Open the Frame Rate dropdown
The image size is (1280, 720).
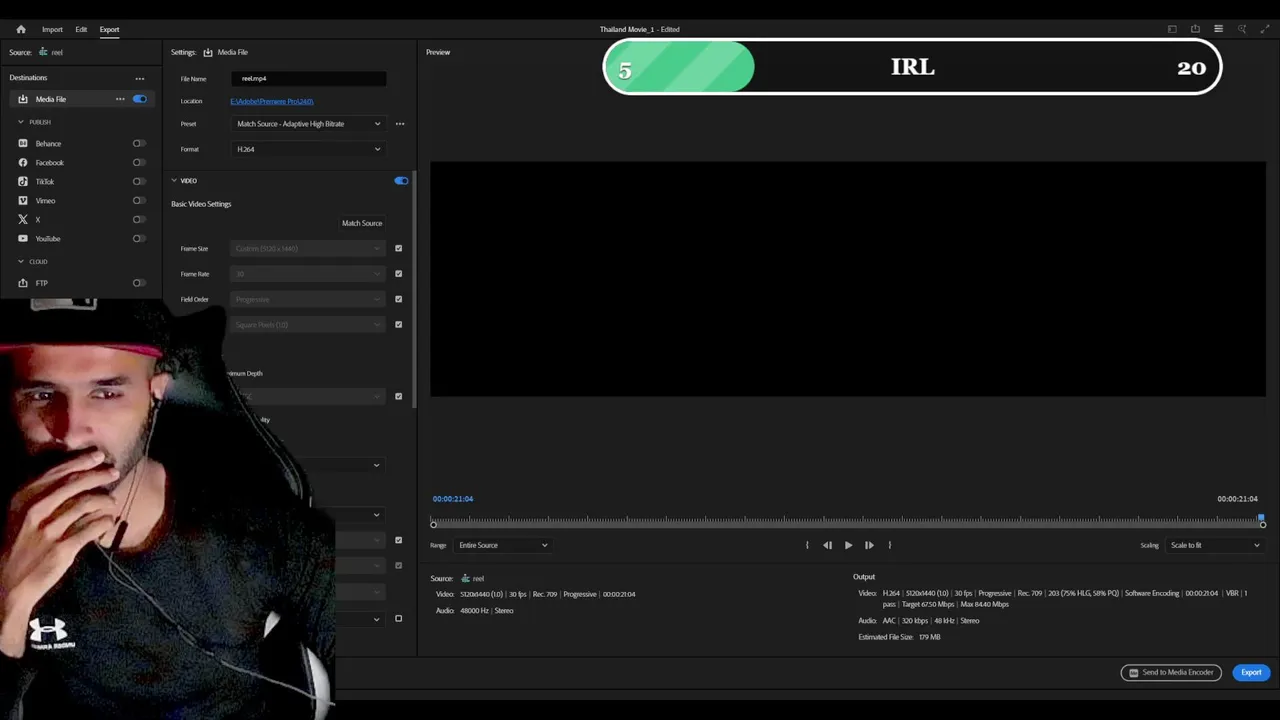tap(308, 274)
